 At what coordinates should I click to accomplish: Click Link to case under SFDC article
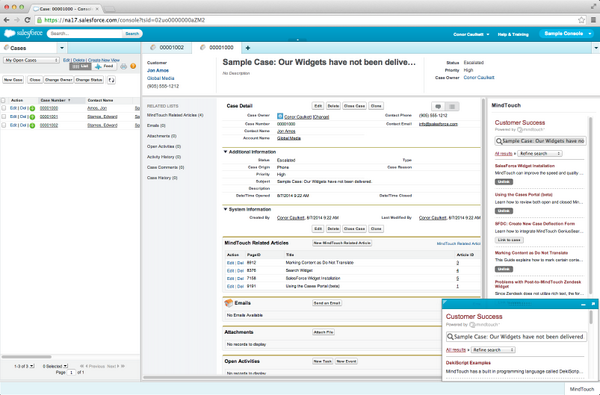509,240
